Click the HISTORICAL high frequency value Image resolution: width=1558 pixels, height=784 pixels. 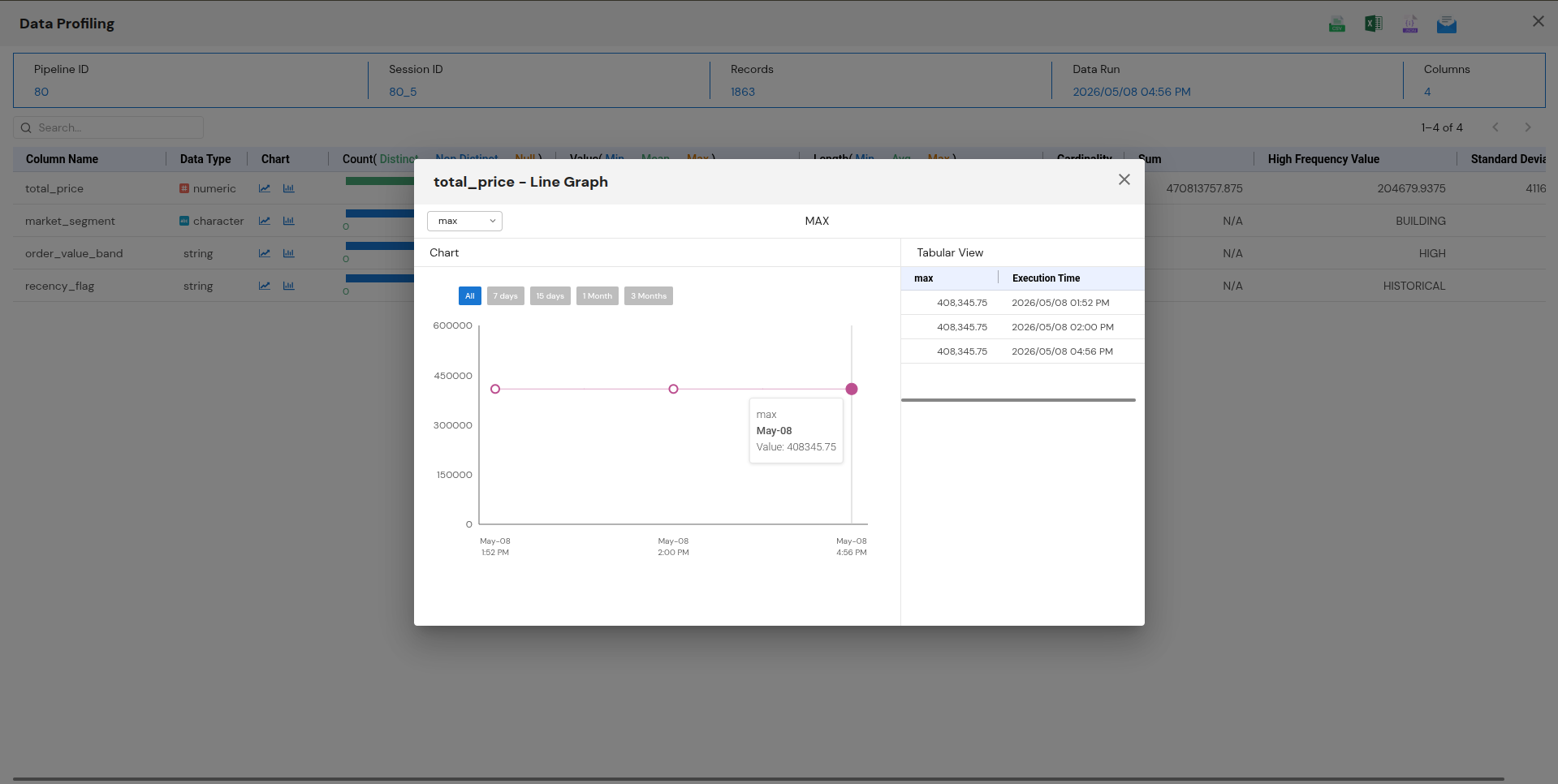click(1414, 286)
